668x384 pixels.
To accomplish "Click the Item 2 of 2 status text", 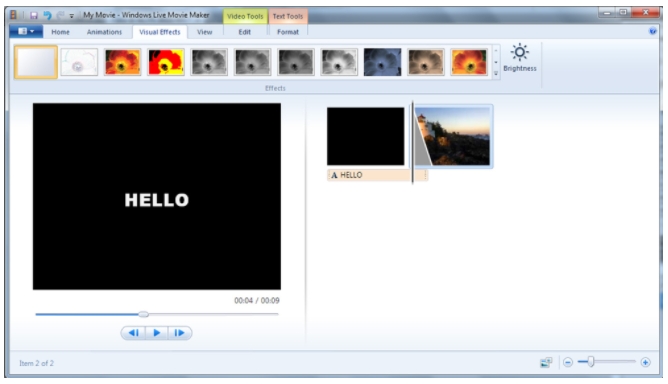I will [36, 363].
